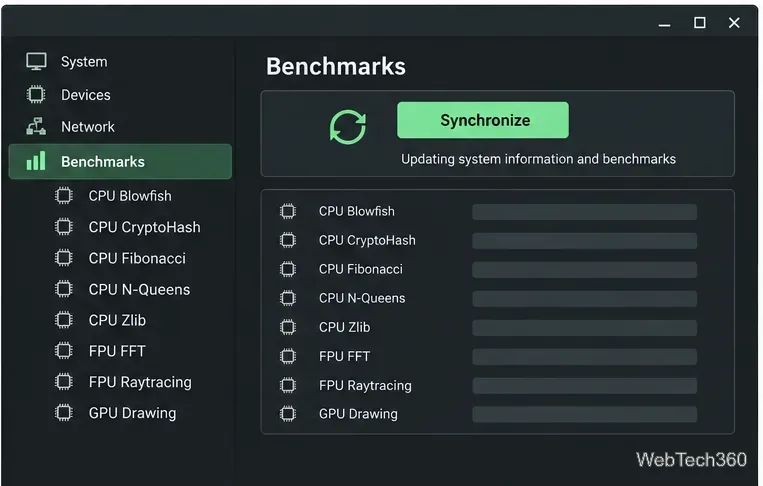Maximize the benchmark window
The image size is (763, 486).
click(700, 23)
